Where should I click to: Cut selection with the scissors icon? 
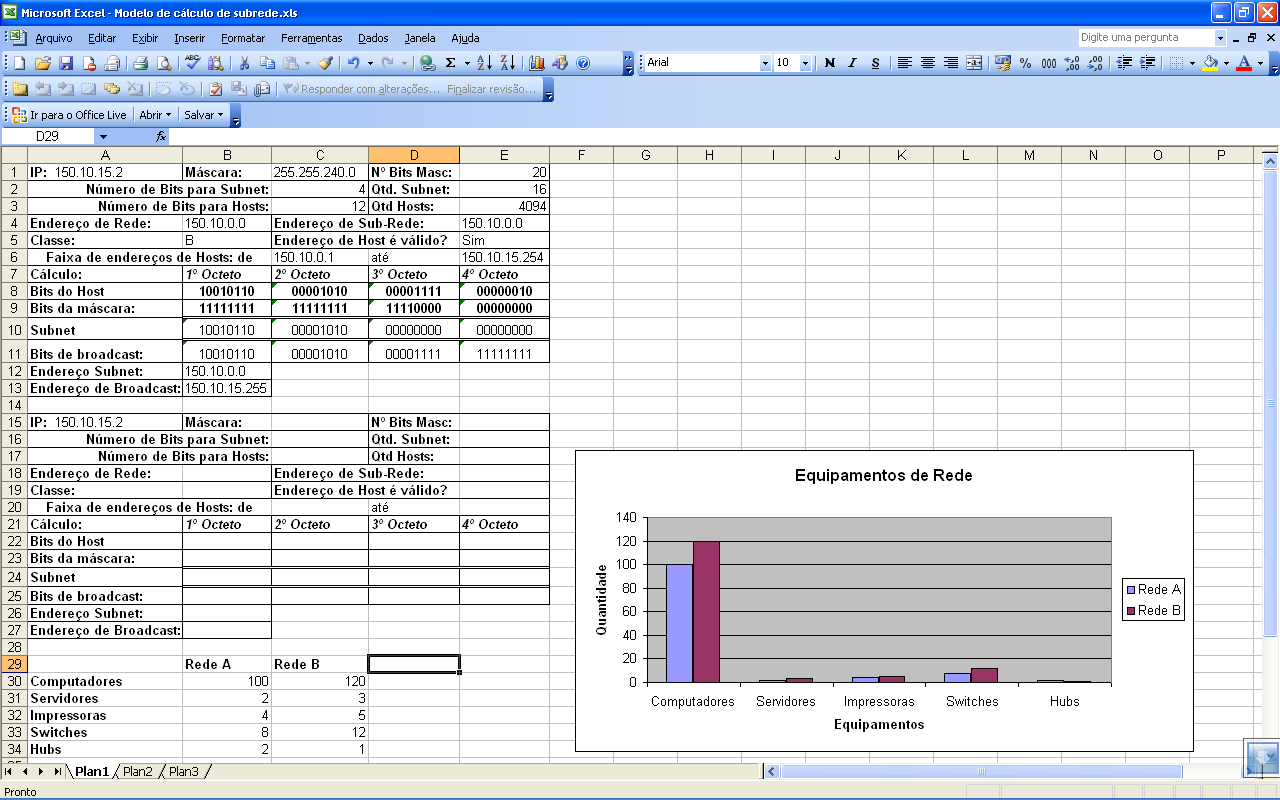pos(243,63)
